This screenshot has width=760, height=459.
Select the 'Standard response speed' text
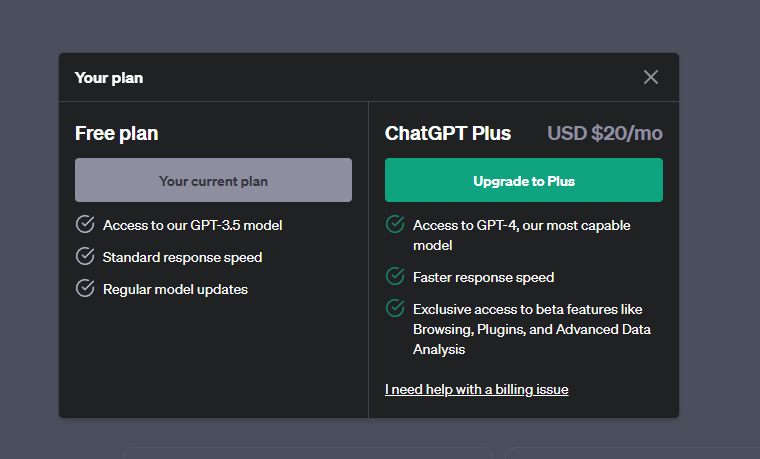(182, 257)
